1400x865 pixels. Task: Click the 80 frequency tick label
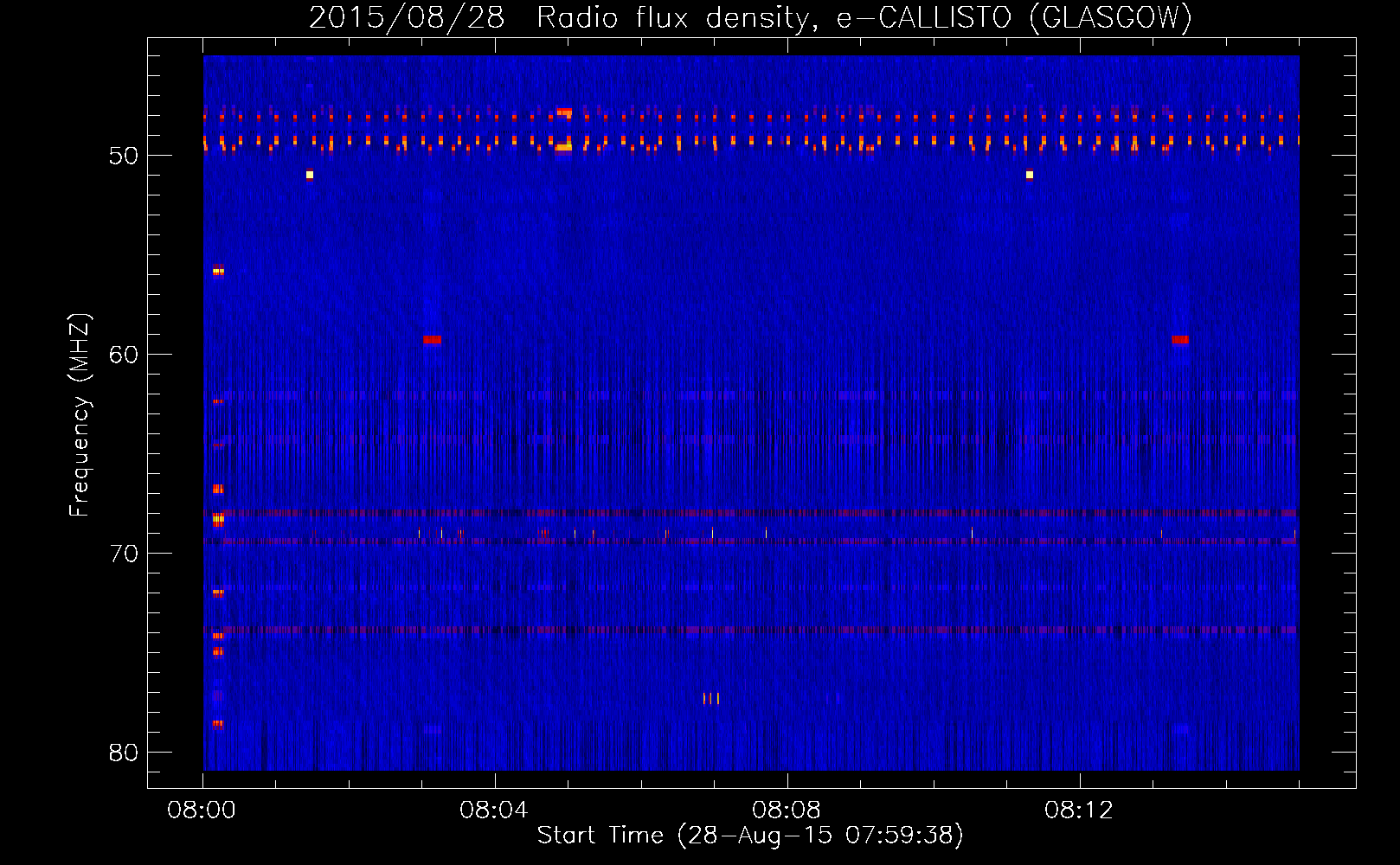(x=124, y=753)
